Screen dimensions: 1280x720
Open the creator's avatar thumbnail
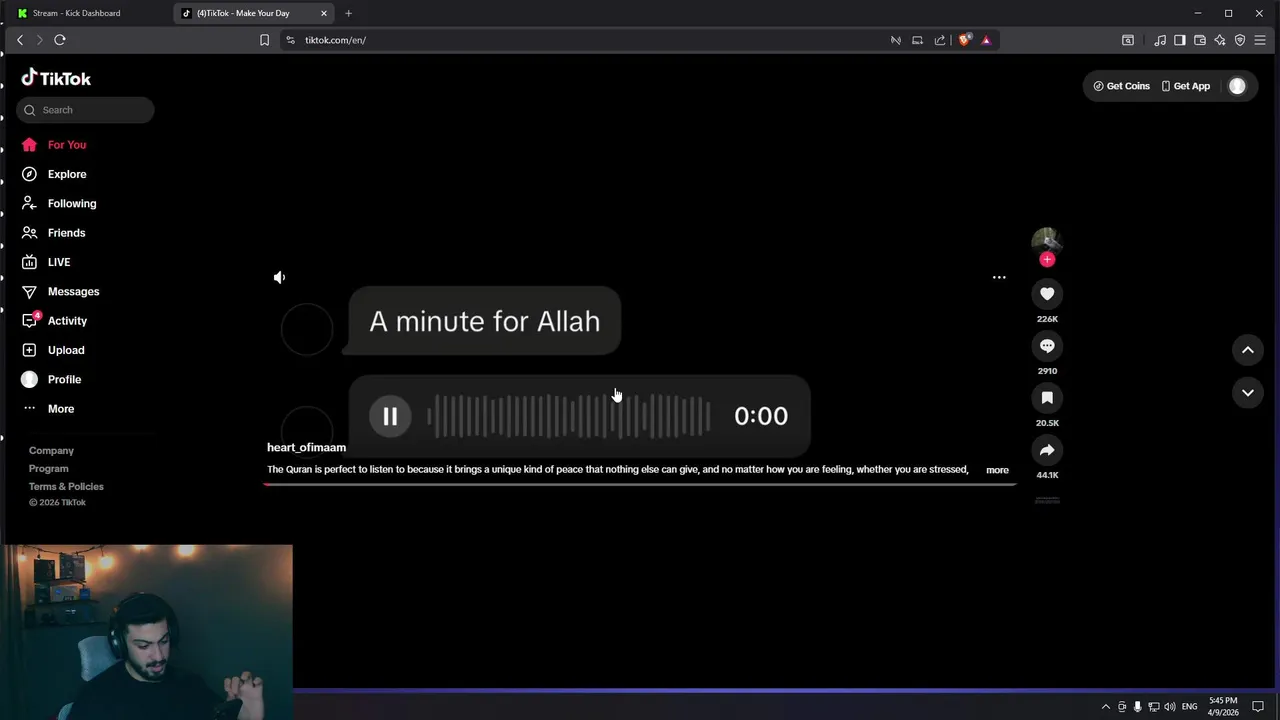[x=1047, y=241]
